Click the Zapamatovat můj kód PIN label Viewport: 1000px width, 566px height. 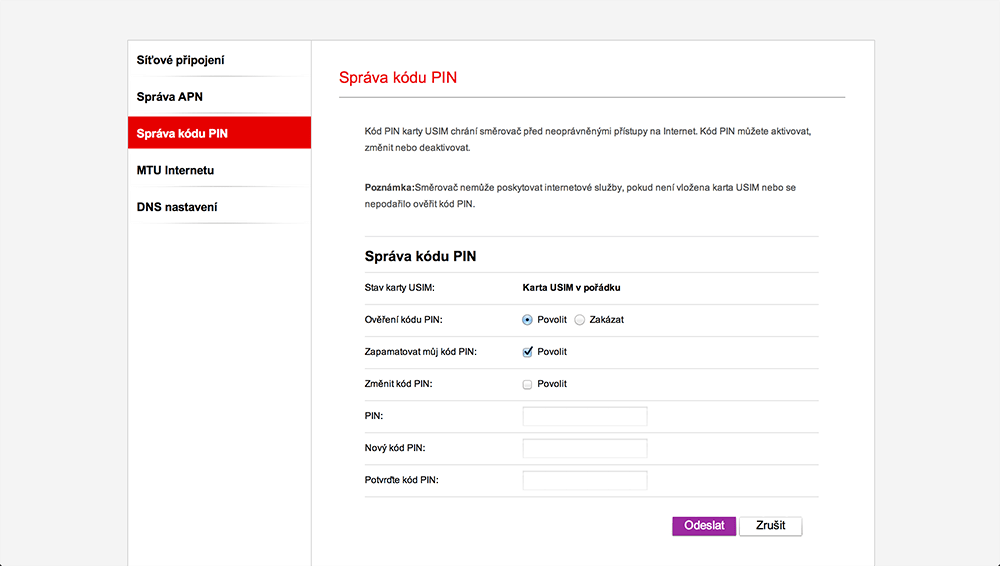pyautogui.click(x=420, y=352)
